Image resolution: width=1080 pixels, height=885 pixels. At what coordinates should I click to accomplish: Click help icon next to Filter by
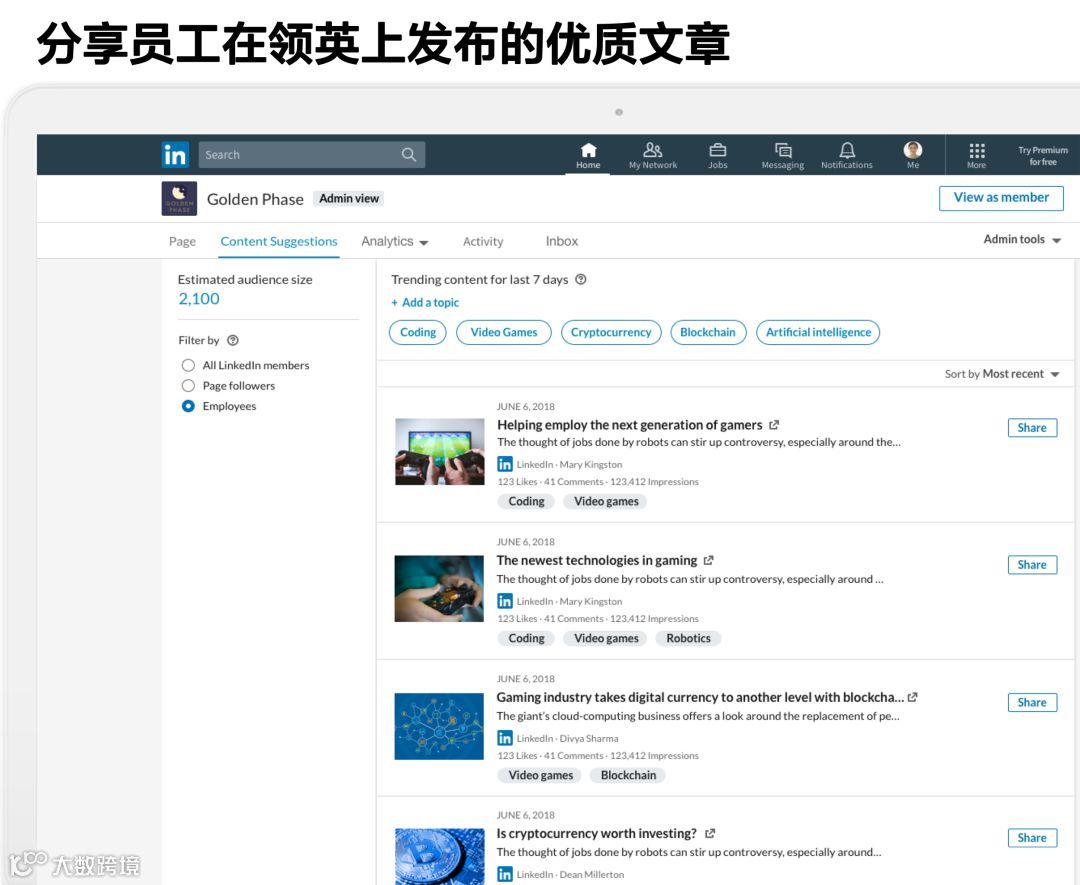[233, 340]
